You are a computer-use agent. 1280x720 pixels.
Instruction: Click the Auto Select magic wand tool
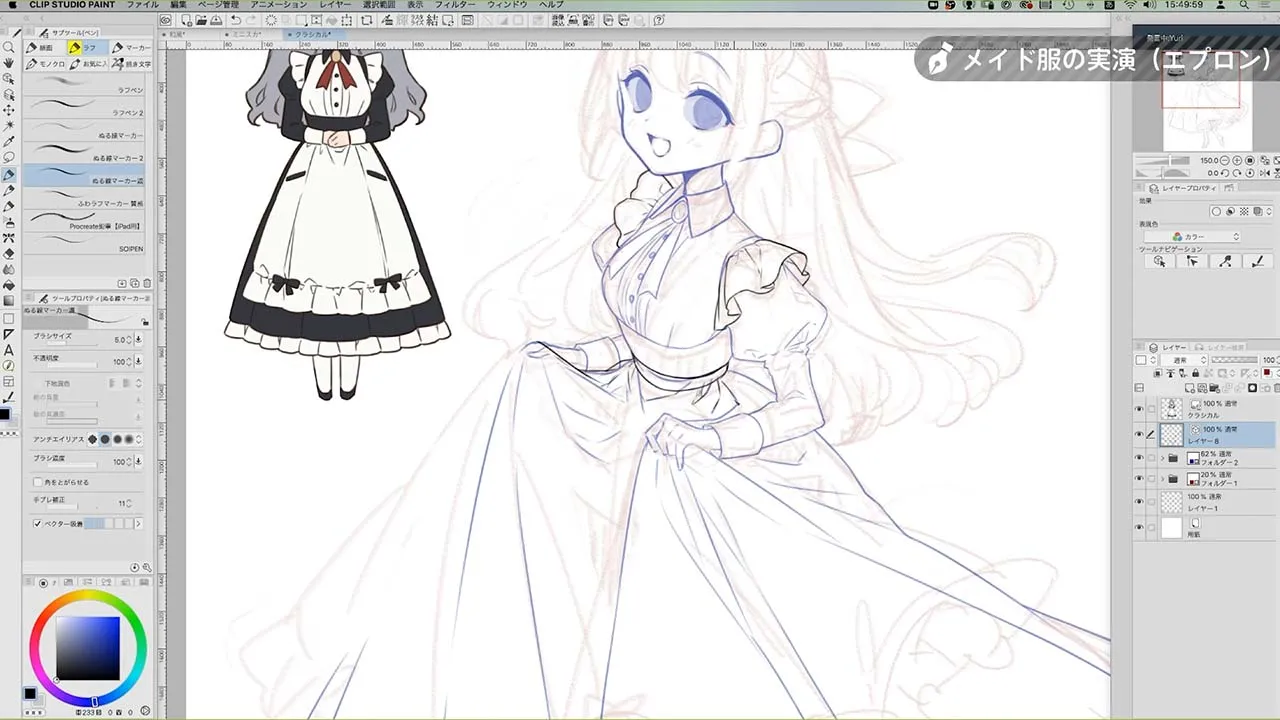[x=9, y=126]
